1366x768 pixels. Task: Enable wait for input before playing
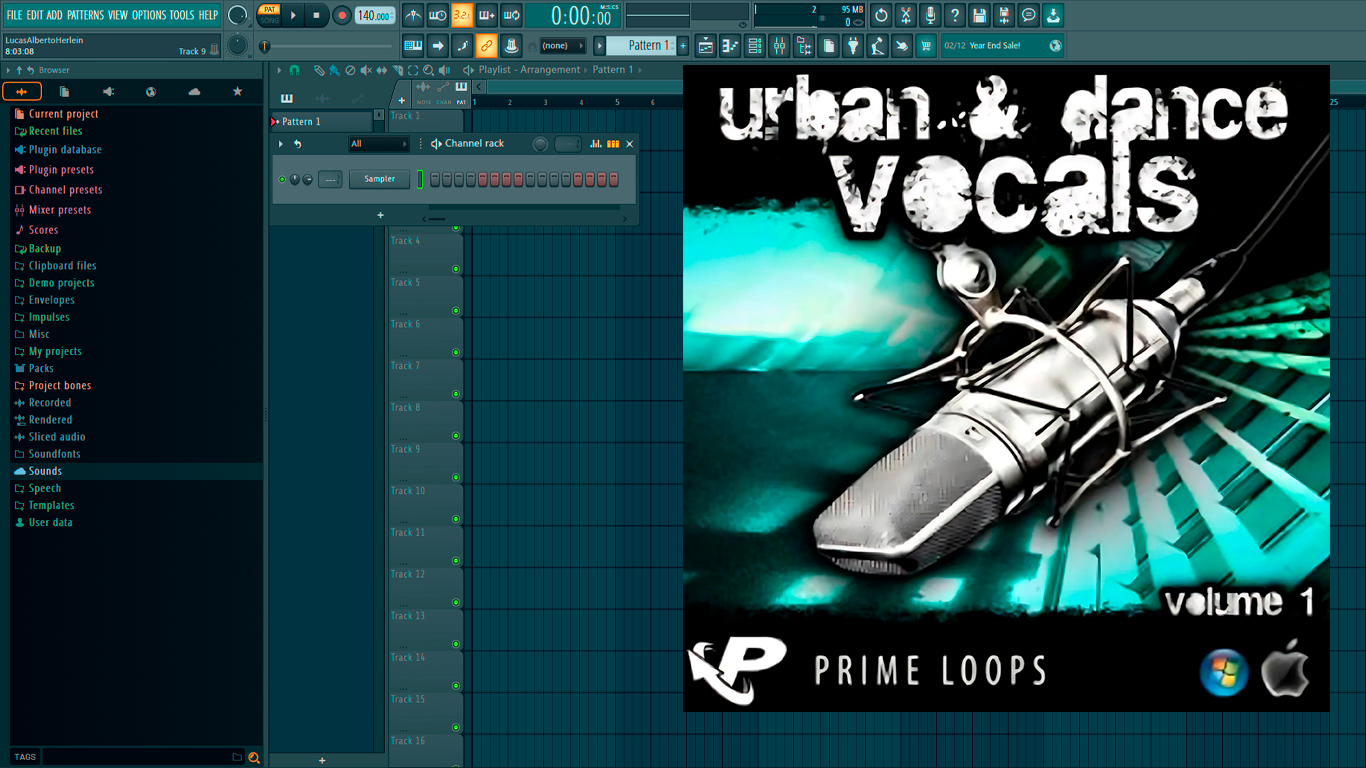[x=437, y=15]
